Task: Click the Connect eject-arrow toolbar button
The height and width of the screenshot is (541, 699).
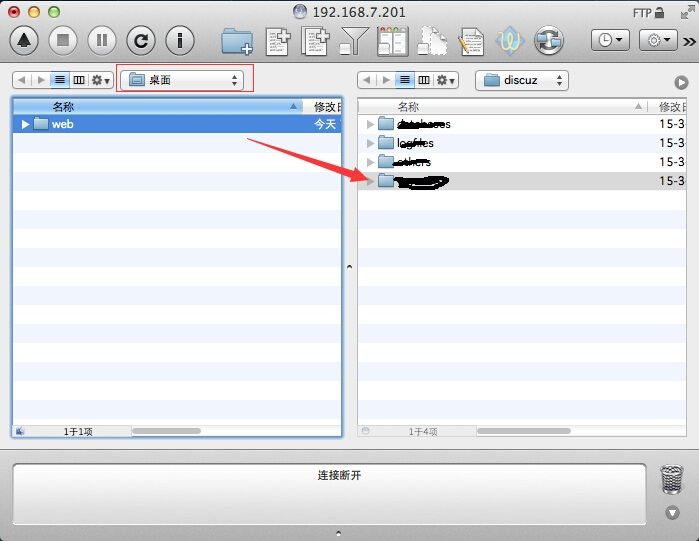Action: tap(24, 41)
